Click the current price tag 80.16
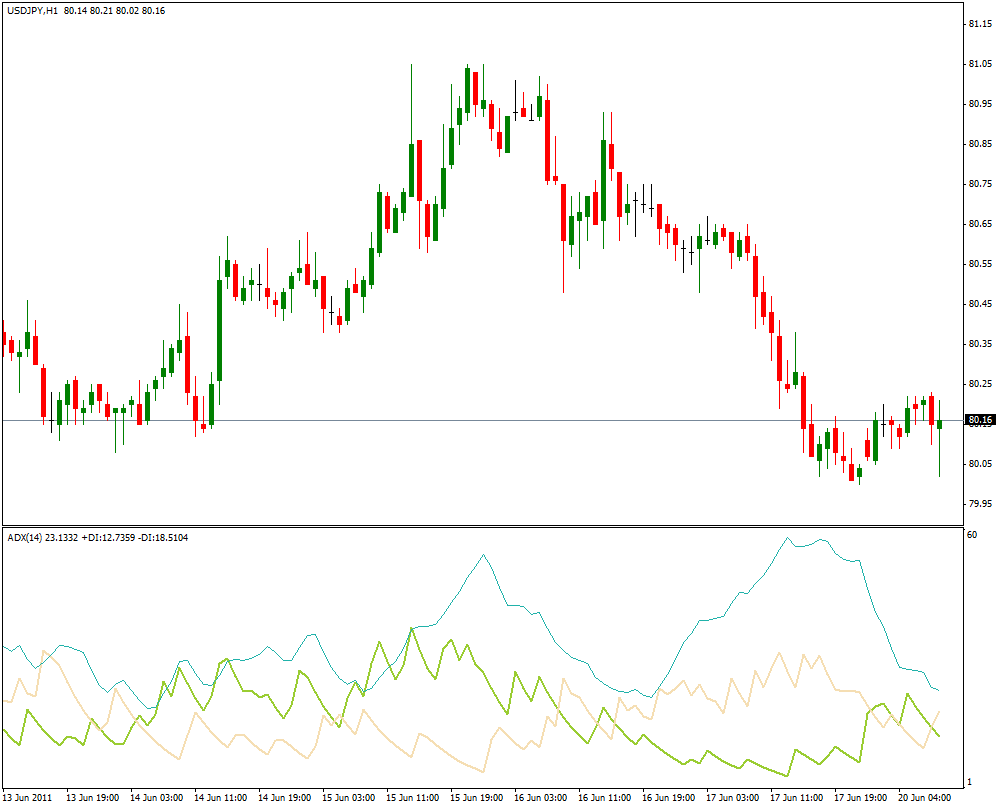 pyautogui.click(x=981, y=420)
